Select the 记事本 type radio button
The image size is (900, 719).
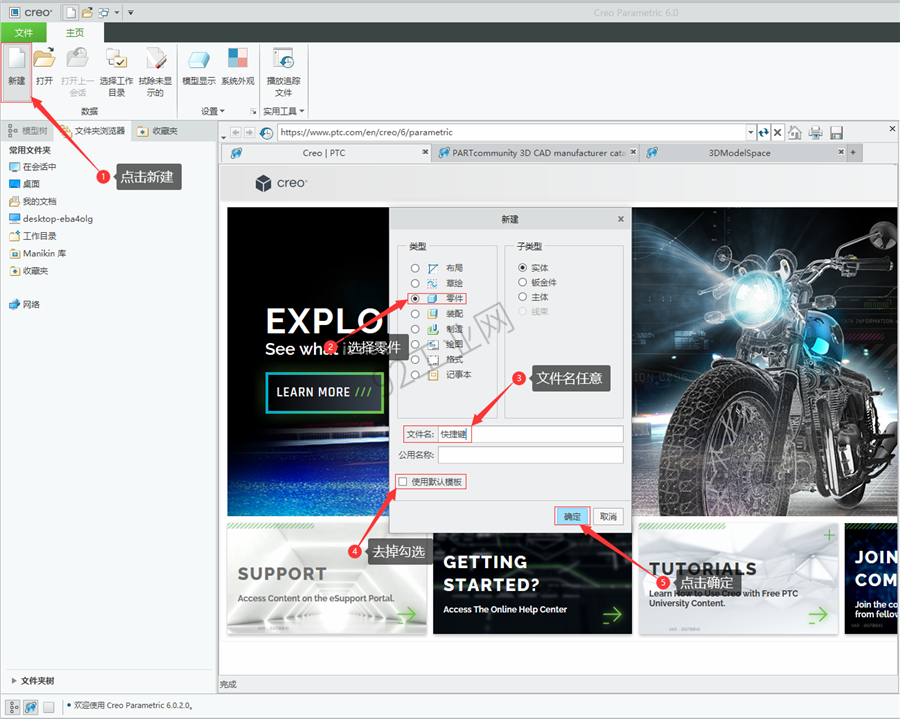pos(415,375)
